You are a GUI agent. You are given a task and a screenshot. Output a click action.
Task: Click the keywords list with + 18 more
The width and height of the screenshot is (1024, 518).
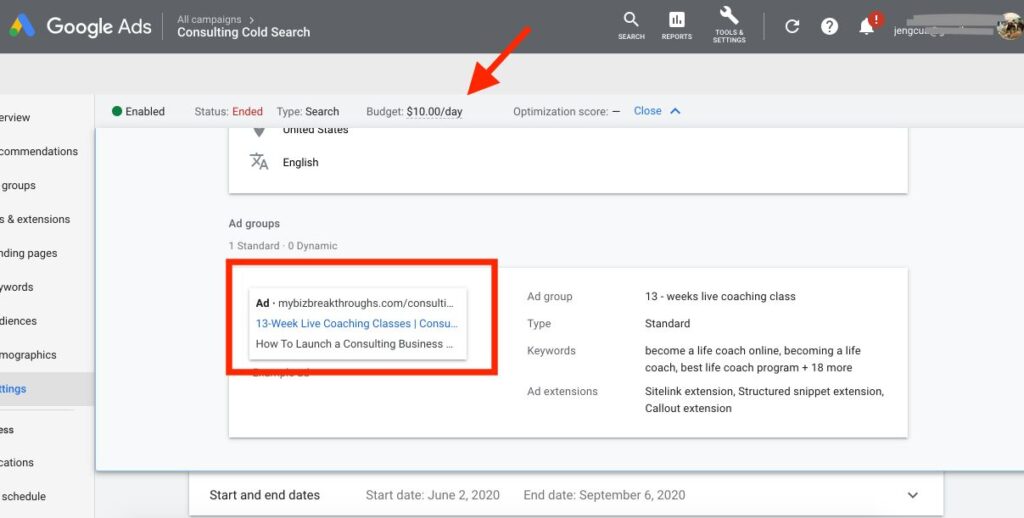[752, 359]
